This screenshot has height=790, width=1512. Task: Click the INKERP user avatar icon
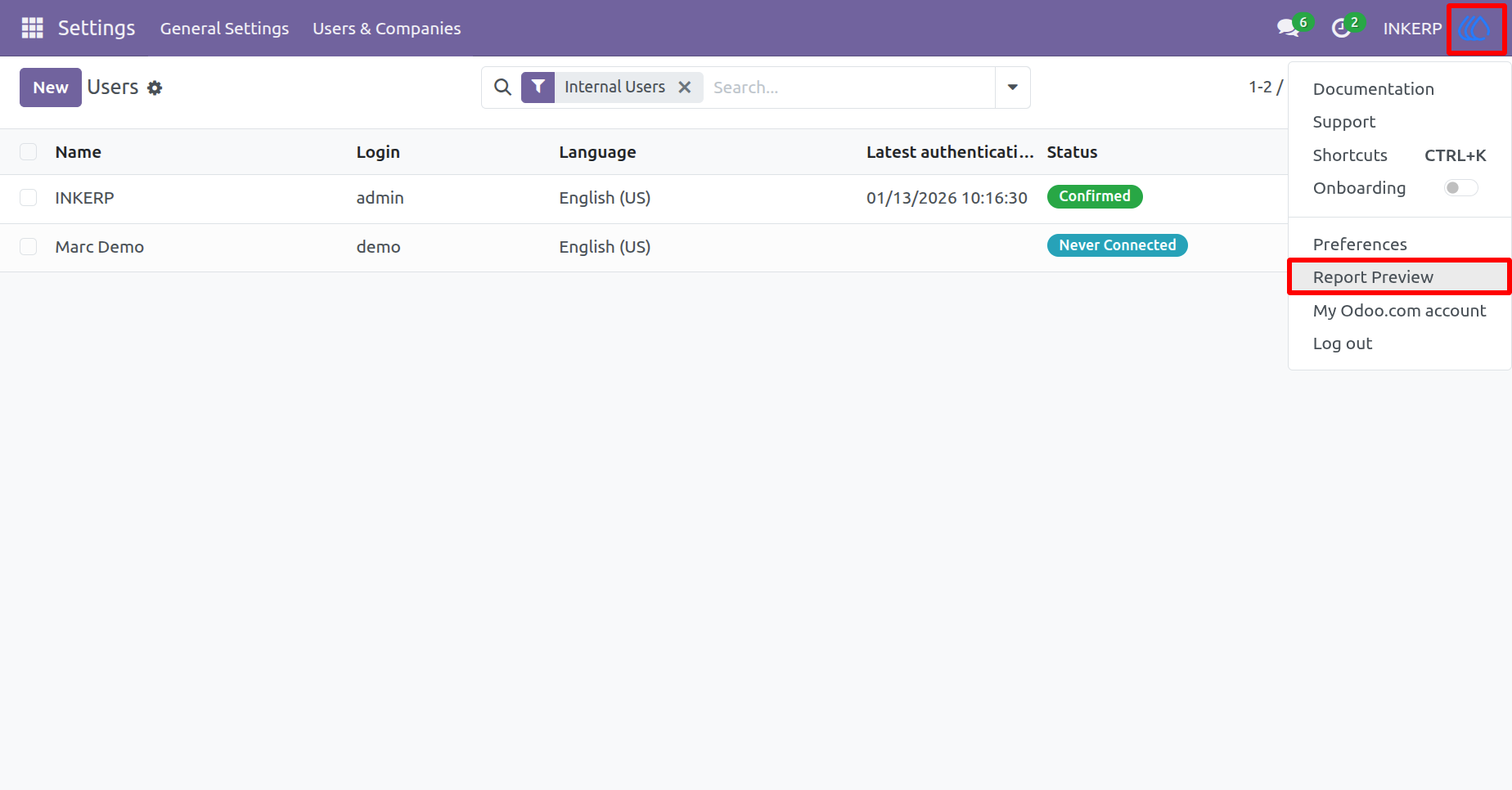point(1474,29)
